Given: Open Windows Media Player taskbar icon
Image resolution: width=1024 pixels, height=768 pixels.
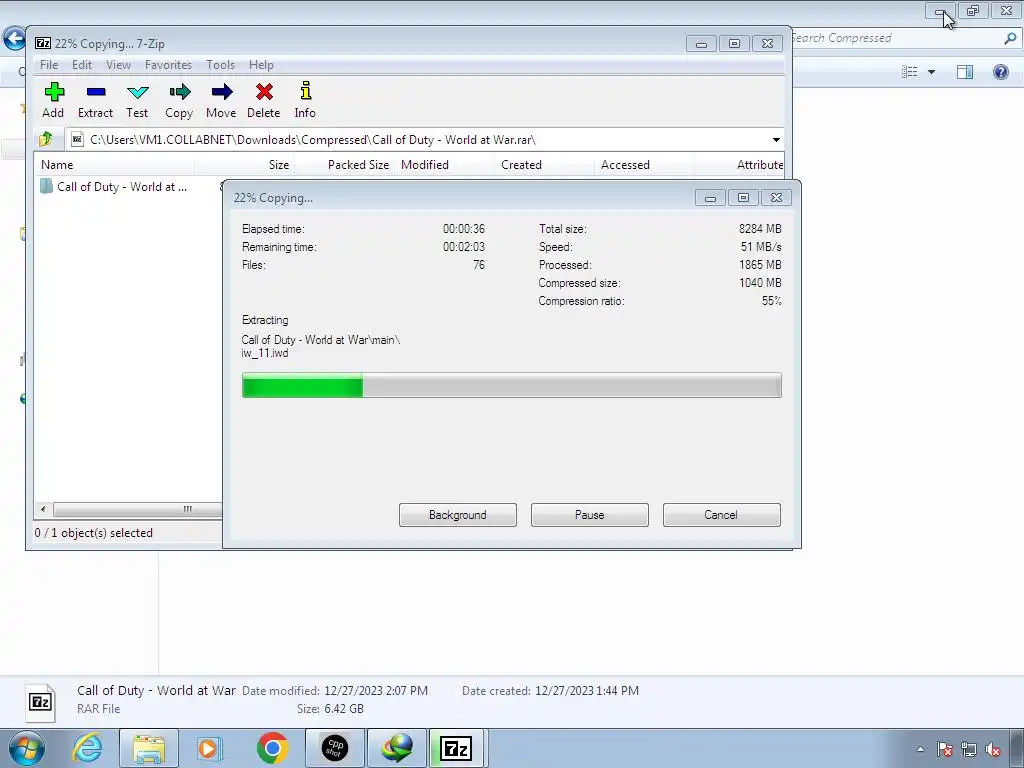Looking at the screenshot, I should [x=210, y=748].
